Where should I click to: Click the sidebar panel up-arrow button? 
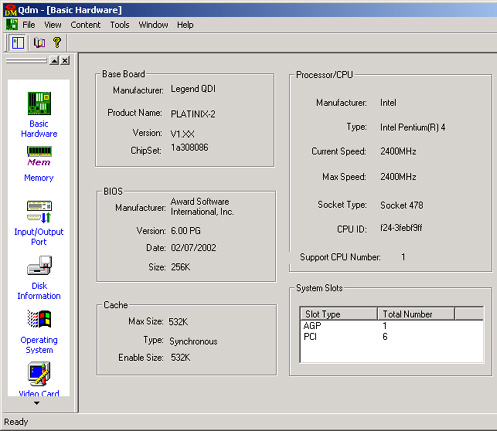[x=54, y=61]
